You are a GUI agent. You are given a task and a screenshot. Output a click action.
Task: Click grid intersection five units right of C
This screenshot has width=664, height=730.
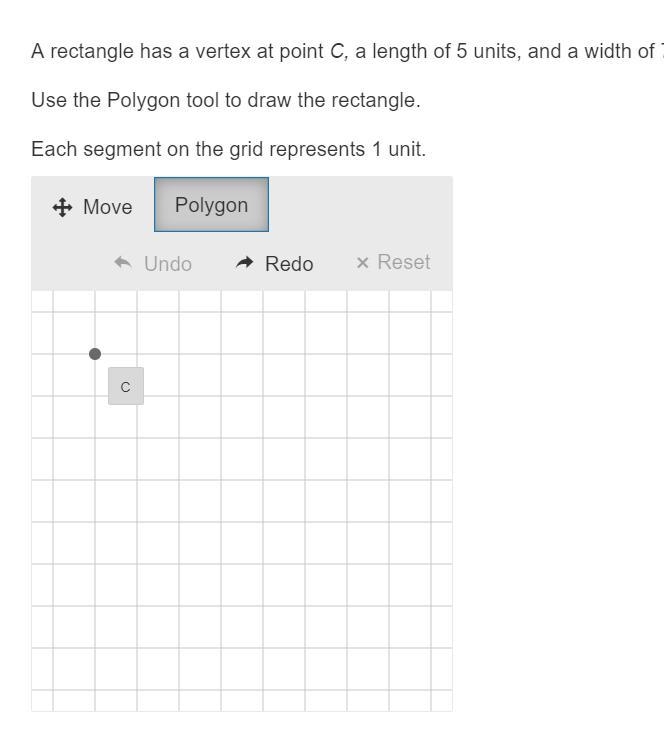pyautogui.click(x=305, y=354)
